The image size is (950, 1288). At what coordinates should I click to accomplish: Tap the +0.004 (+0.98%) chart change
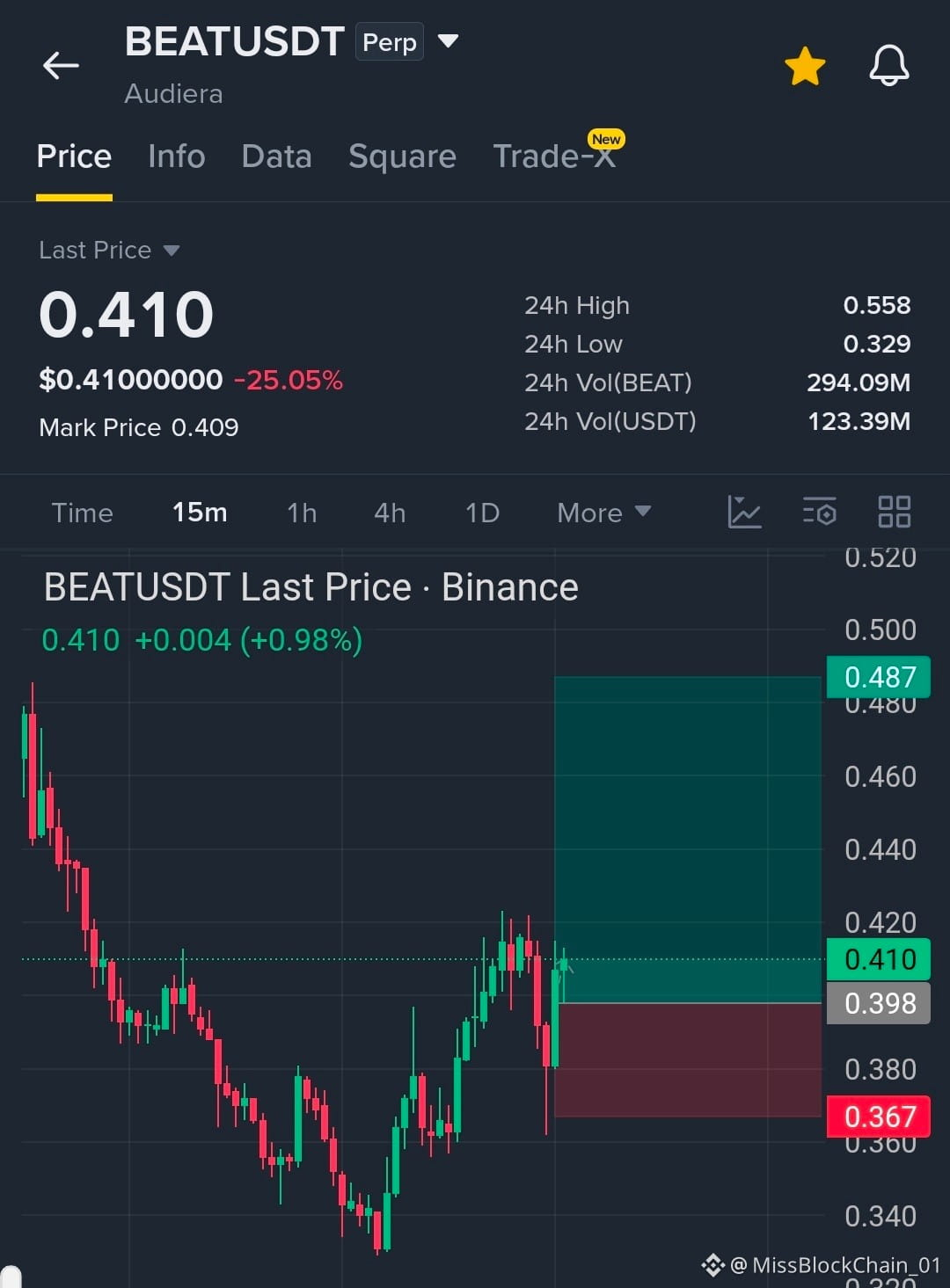249,640
